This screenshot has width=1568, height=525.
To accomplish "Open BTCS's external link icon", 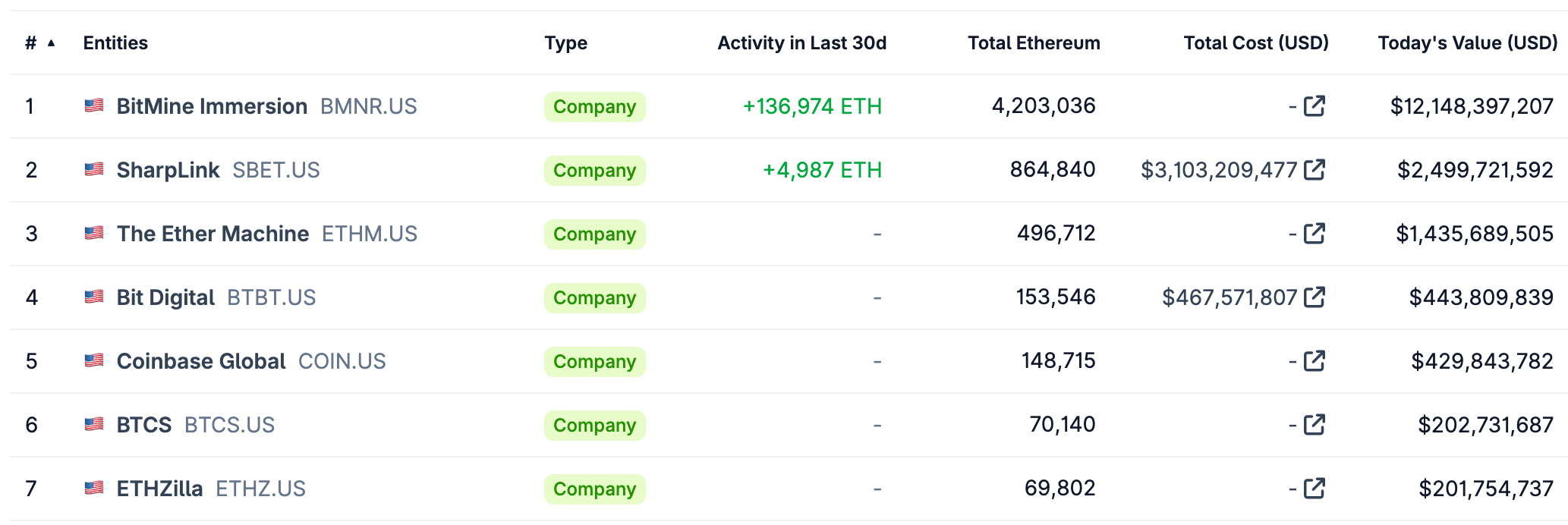I will (1315, 425).
